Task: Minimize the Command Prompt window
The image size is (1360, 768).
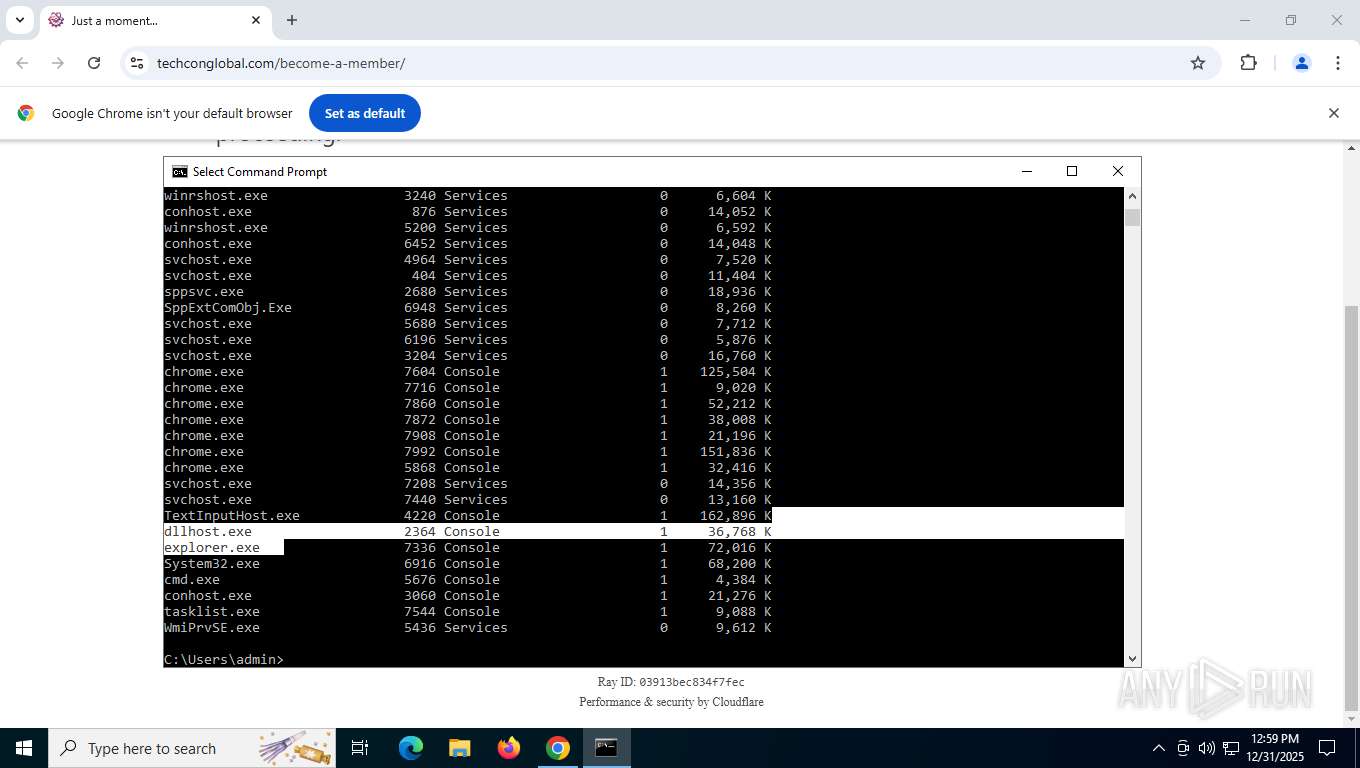Action: point(1026,172)
